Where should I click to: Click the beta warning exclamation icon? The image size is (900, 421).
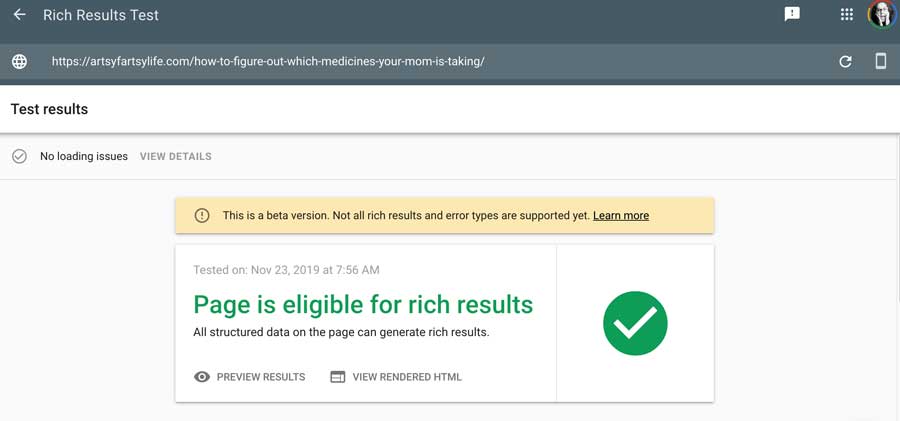pos(201,216)
